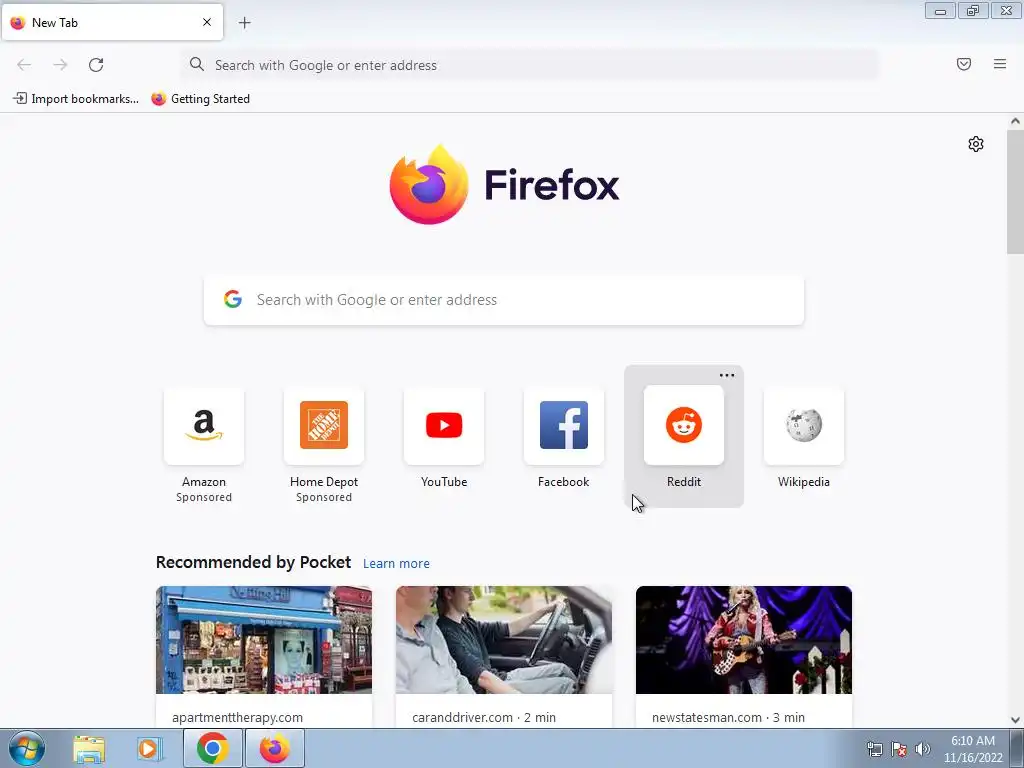Click the Amazon Sponsored label
1024x768 pixels.
point(204,497)
